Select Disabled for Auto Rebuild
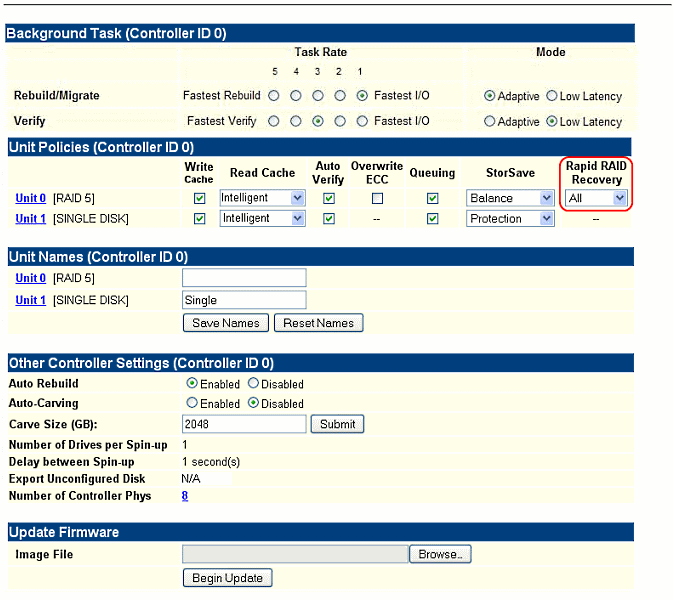 point(253,383)
